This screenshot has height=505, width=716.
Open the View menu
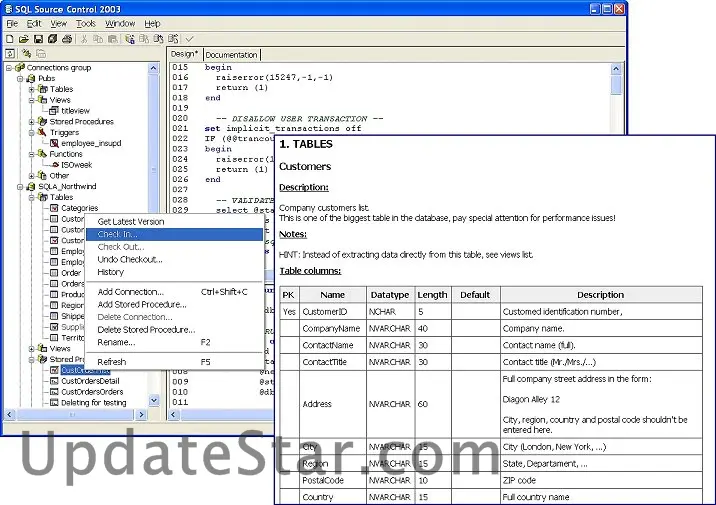[58, 24]
